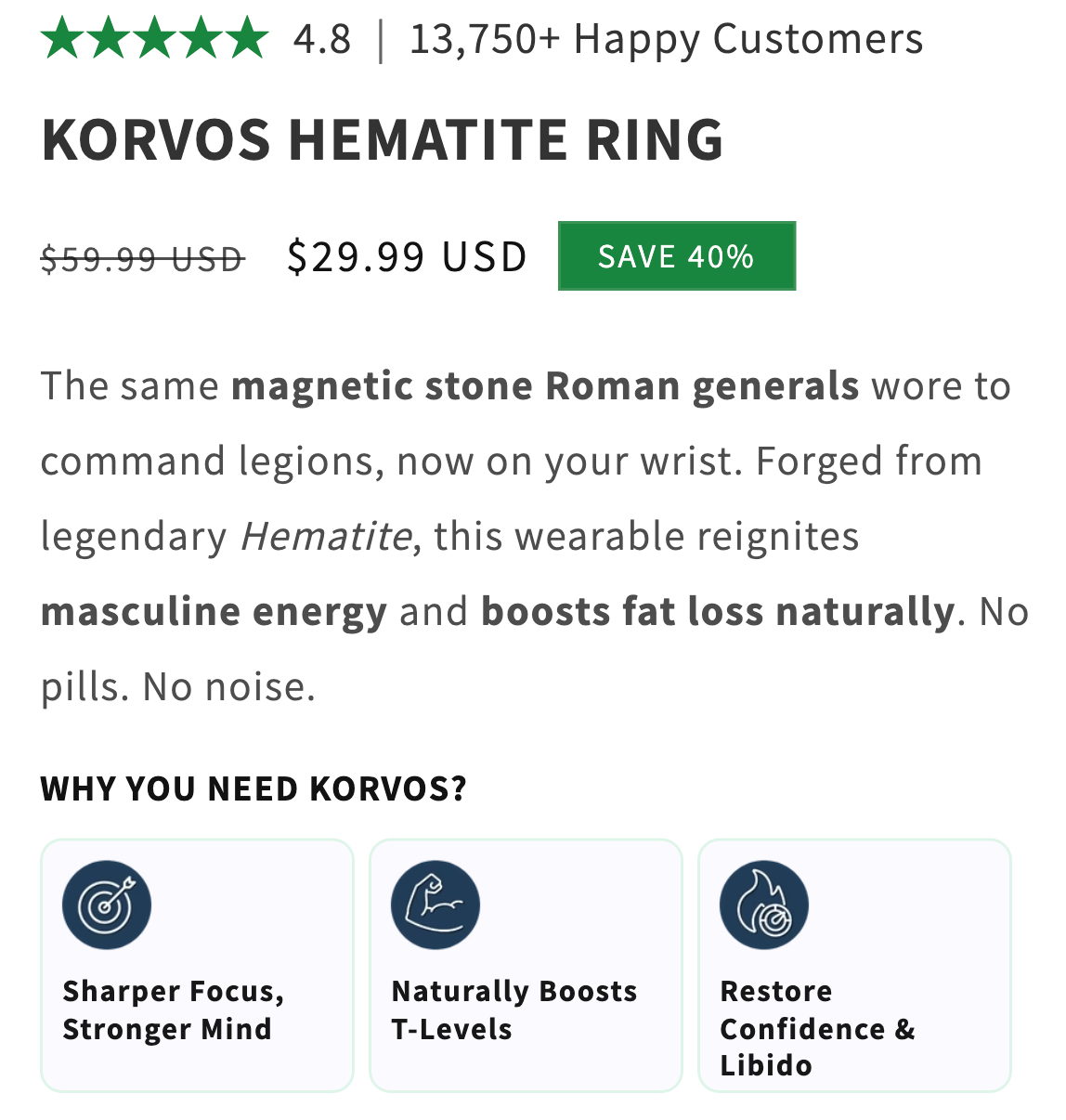The image size is (1066, 1120).
Task: Click the third green rating star
Action: click(x=154, y=39)
